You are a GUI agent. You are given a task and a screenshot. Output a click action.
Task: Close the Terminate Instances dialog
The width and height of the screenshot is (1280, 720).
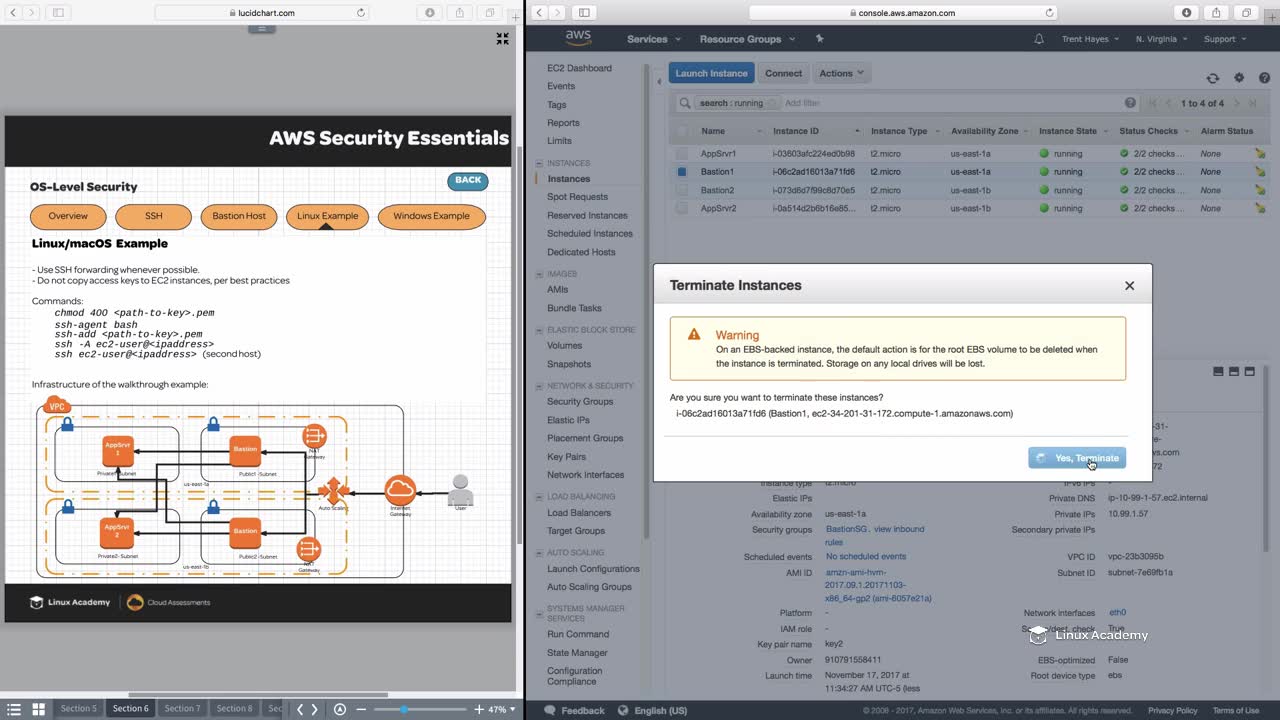1130,286
